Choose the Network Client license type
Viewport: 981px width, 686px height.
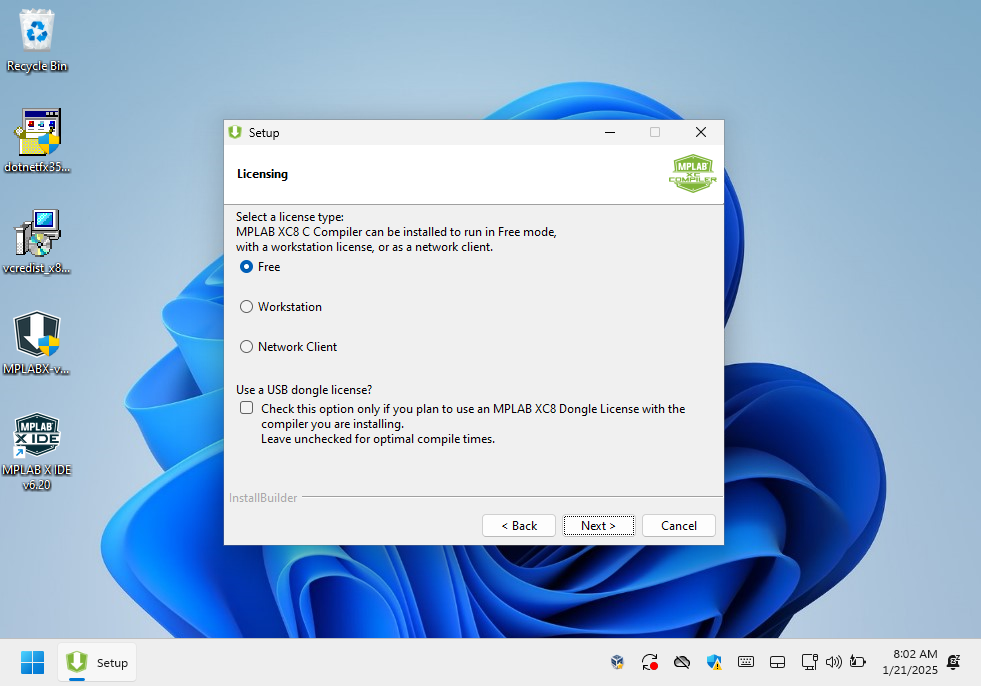(x=247, y=347)
